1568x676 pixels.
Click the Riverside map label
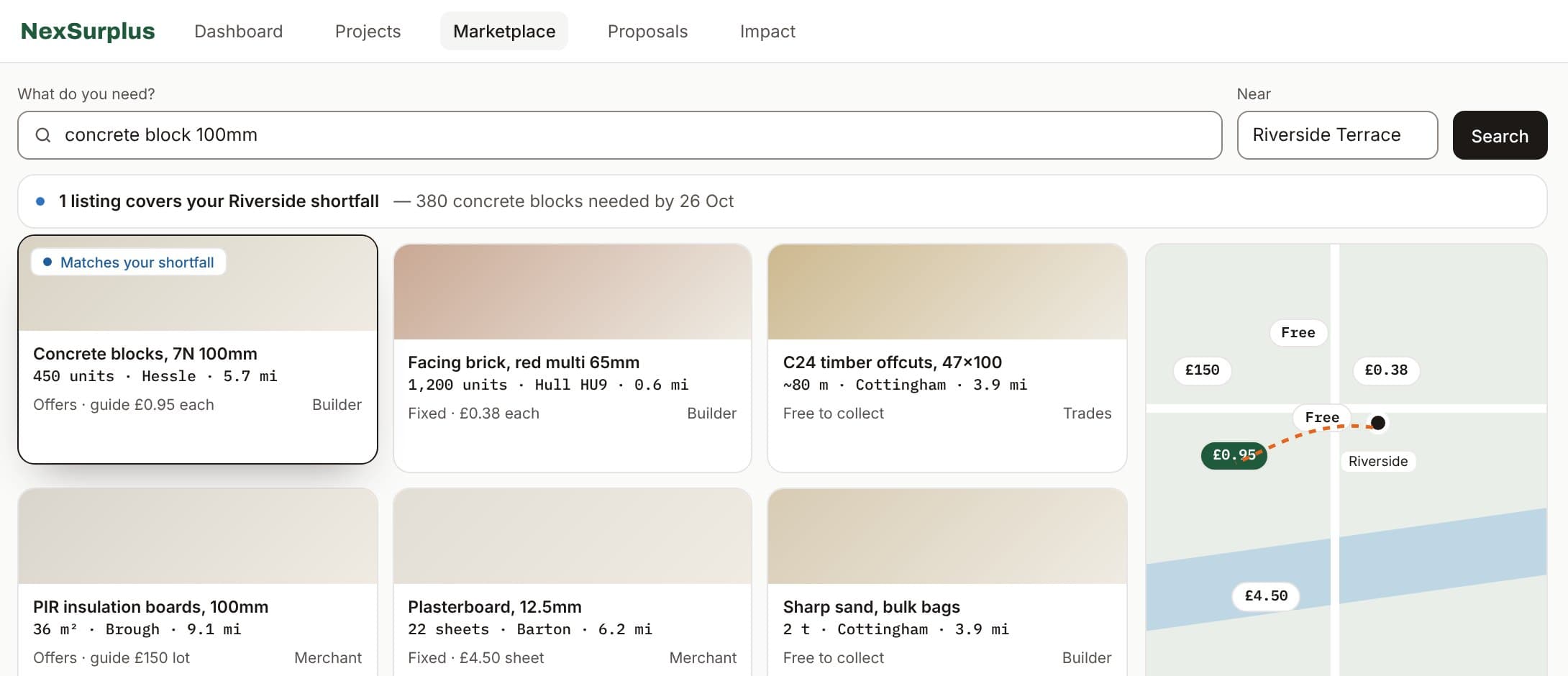tap(1378, 462)
